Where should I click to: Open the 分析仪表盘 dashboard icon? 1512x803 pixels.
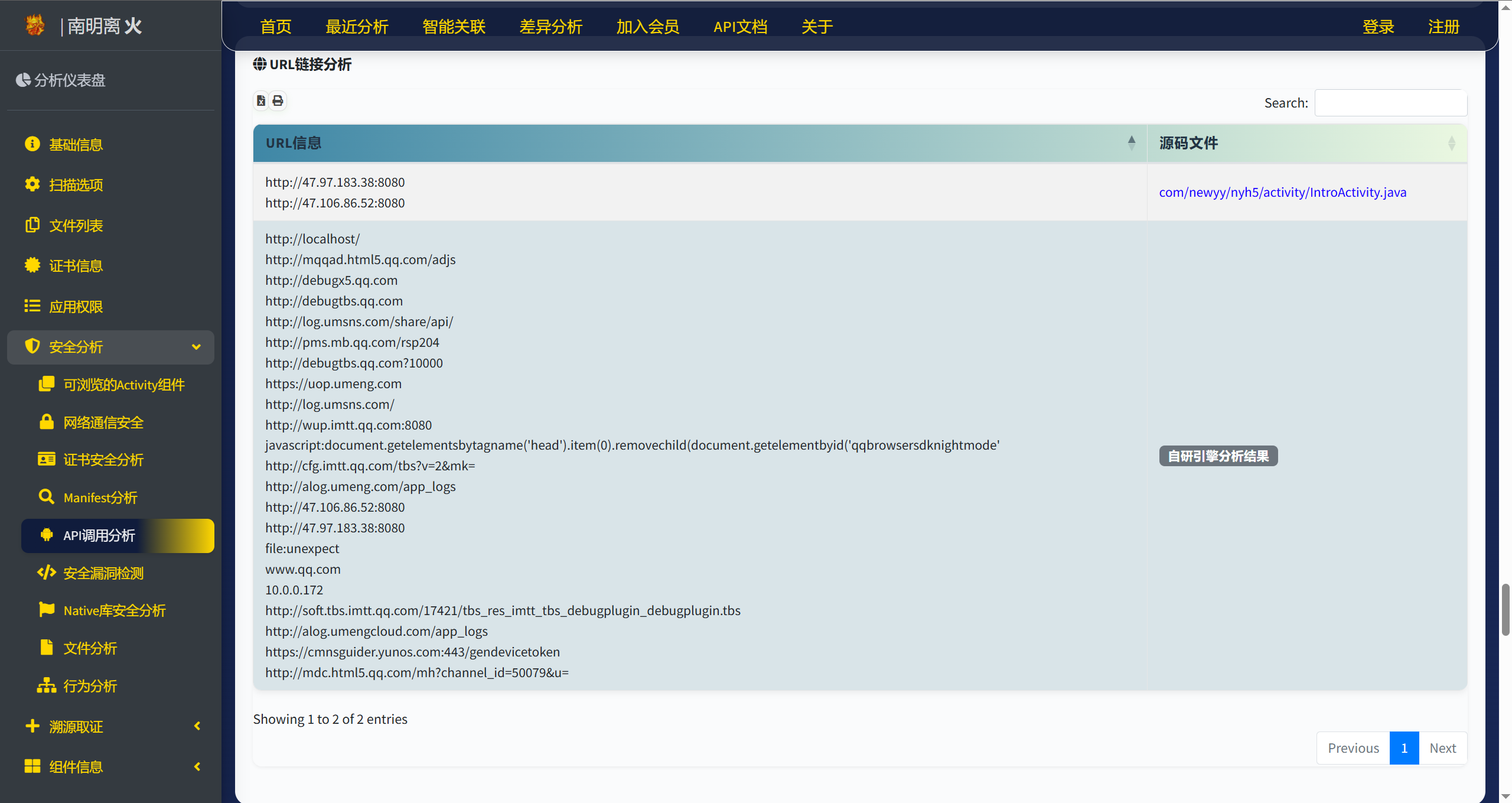coord(24,80)
